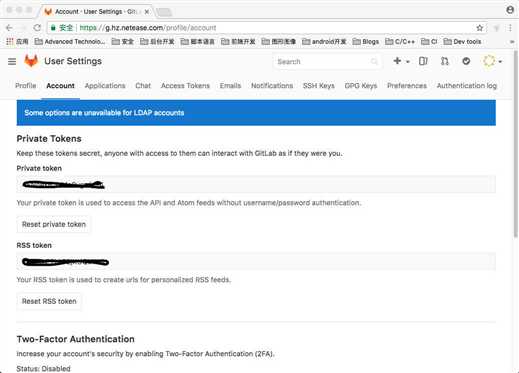This screenshot has width=519, height=373.
Task: Open the todos checkmark icon
Action: [x=466, y=61]
